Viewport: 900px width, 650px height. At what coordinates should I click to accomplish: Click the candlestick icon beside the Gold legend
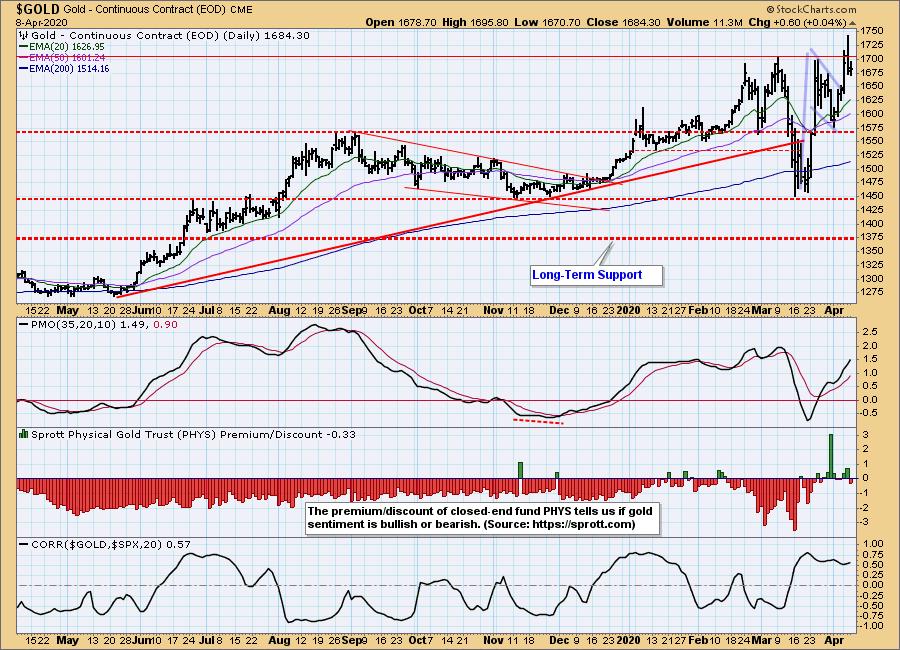click(x=23, y=36)
